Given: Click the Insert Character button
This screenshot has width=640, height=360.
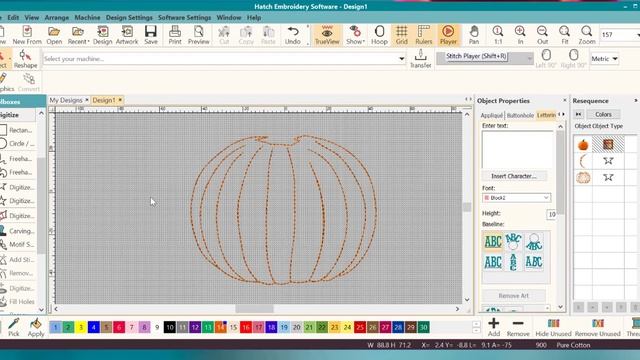Looking at the screenshot, I should tap(513, 176).
